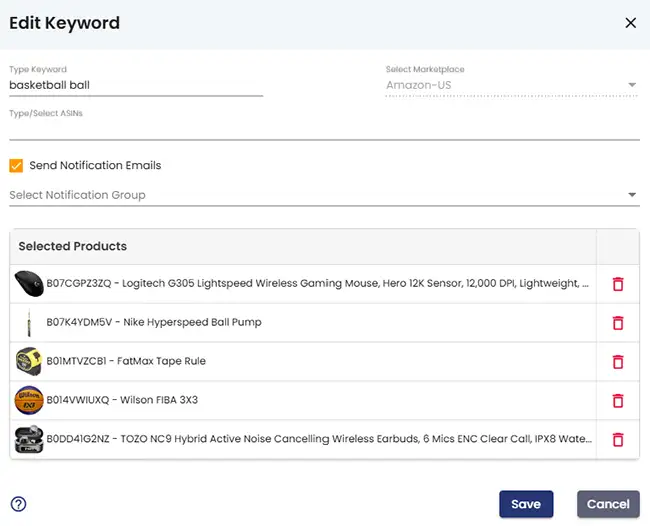The width and height of the screenshot is (650, 526).
Task: Click the Edit Keyword dialog title
Action: (64, 23)
